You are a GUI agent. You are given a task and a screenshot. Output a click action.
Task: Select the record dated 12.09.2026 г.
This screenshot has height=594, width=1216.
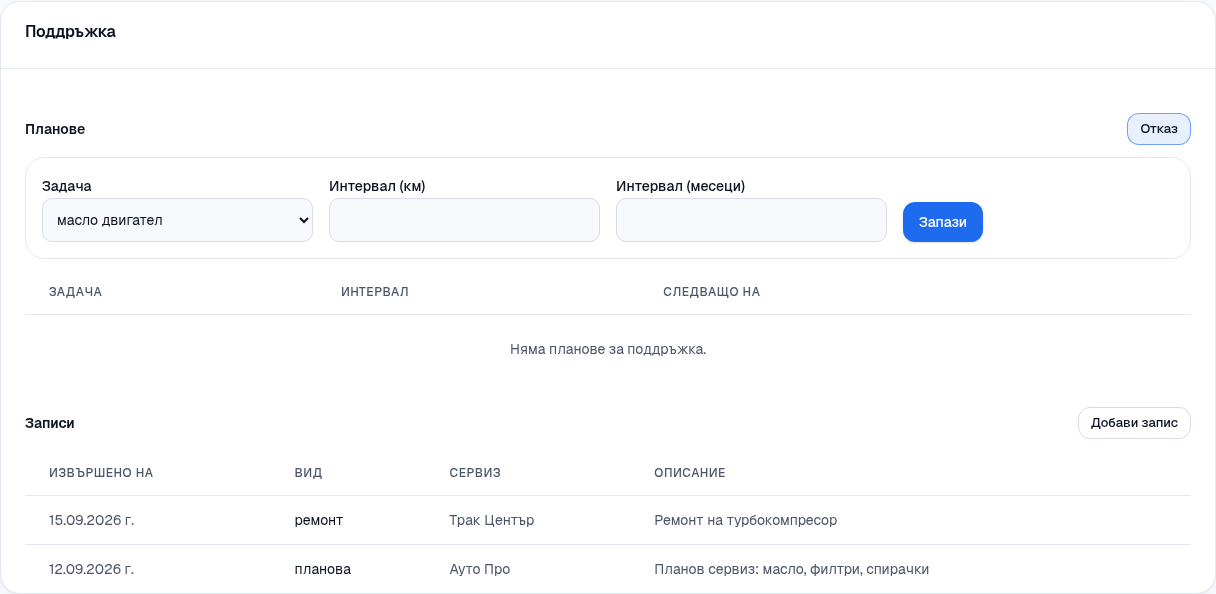608,569
